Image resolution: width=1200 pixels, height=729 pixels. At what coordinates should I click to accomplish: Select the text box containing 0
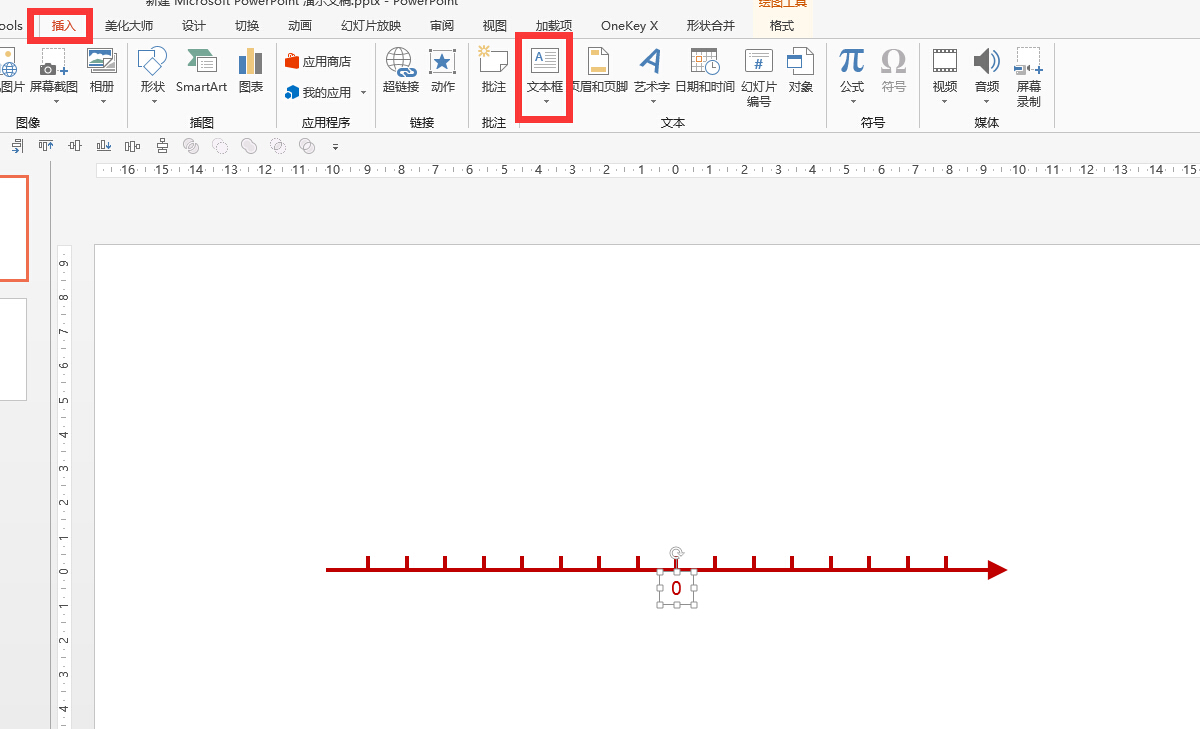(676, 588)
